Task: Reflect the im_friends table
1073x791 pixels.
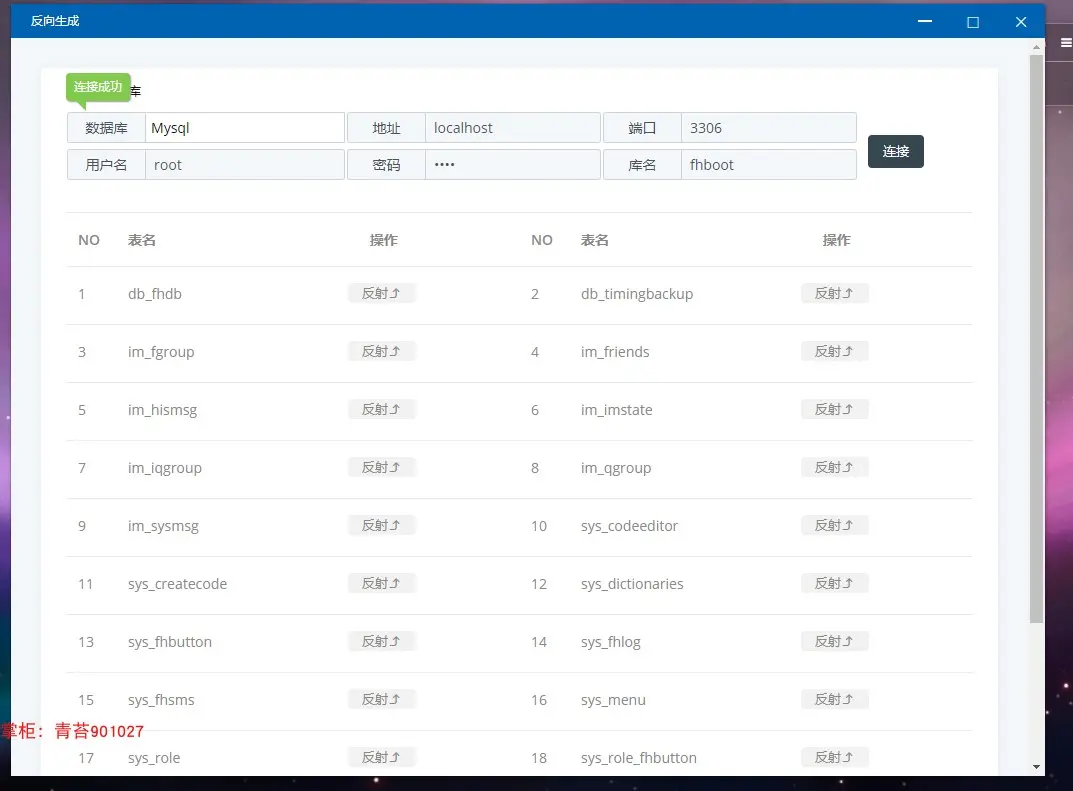Action: click(834, 352)
